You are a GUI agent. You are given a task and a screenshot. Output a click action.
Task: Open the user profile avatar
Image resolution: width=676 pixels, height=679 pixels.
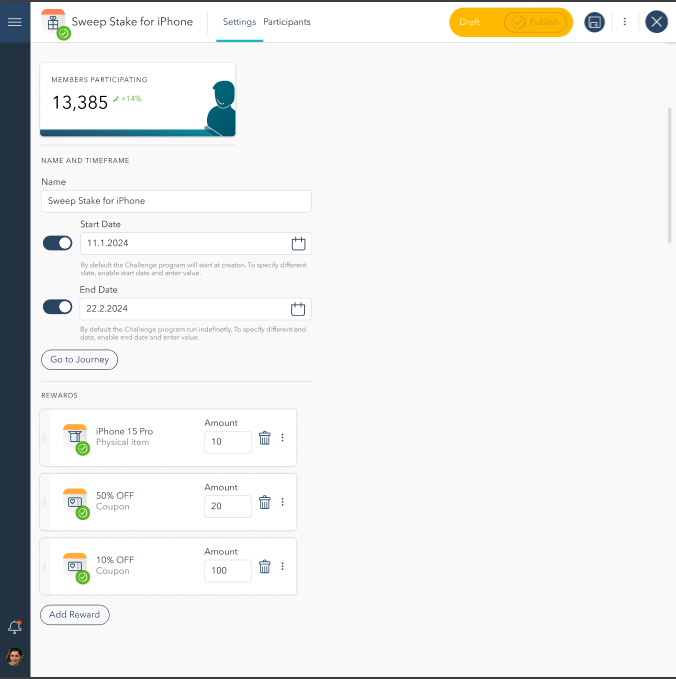(15, 657)
